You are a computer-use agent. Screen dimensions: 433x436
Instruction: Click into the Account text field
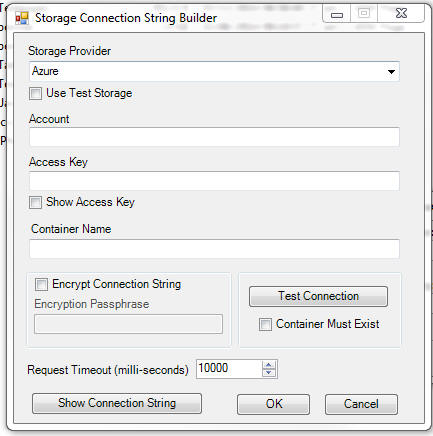[214, 137]
